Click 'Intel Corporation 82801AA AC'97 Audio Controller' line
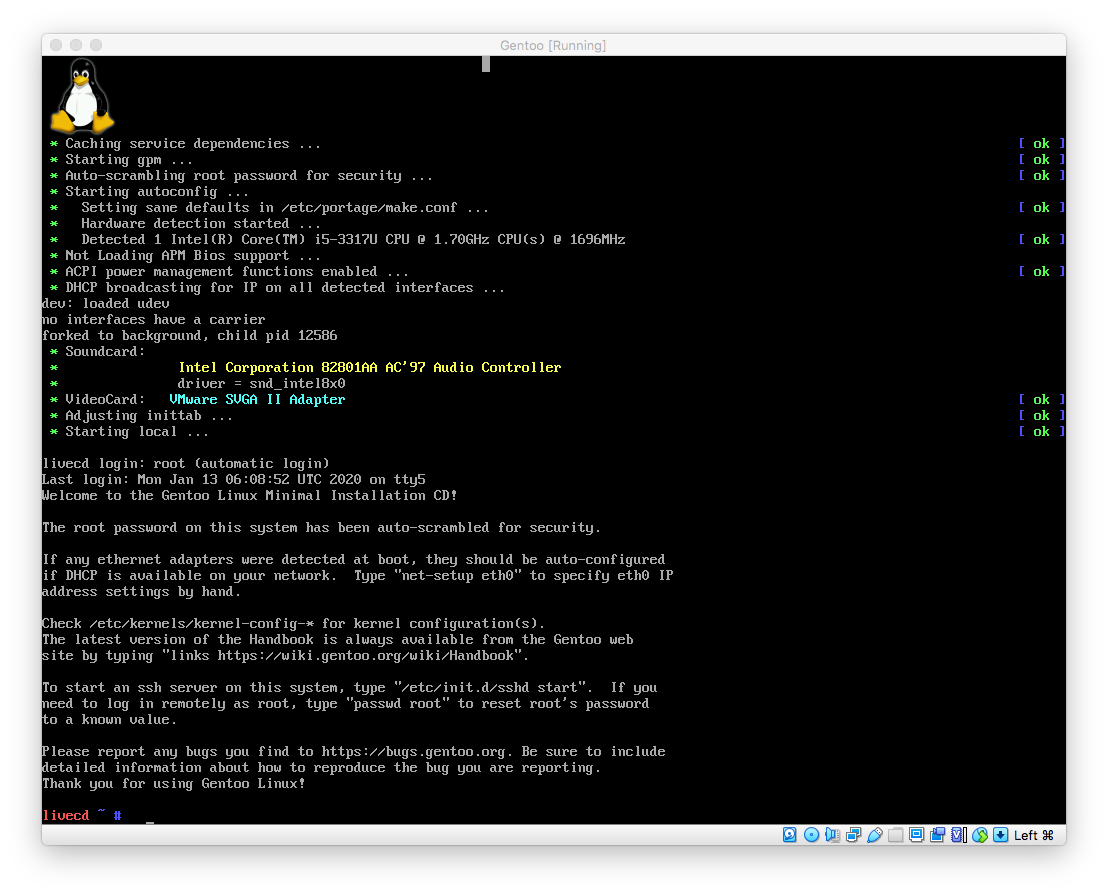This screenshot has width=1108, height=895. [370, 367]
